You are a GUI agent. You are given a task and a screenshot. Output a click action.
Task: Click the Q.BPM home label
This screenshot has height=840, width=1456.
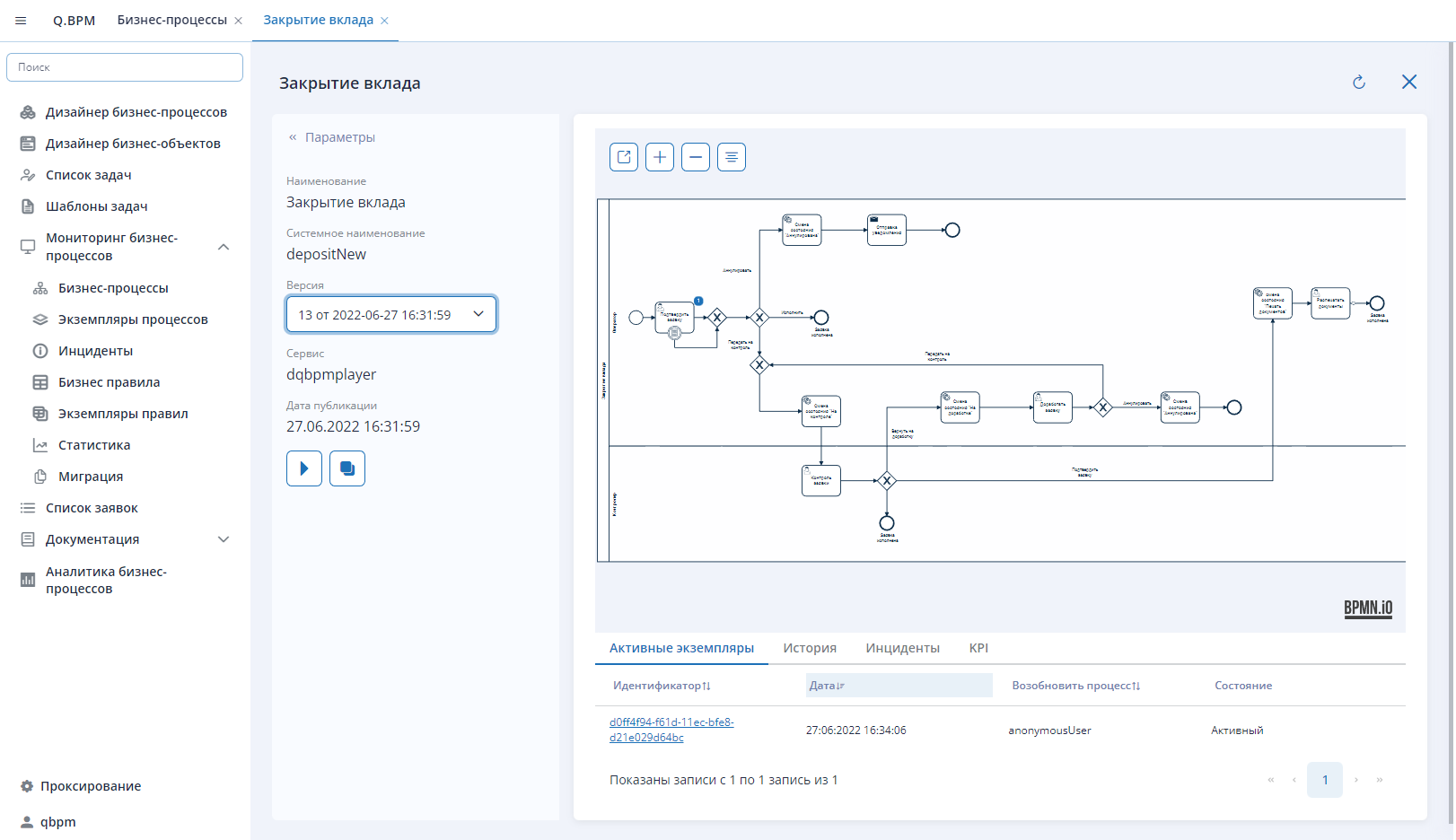pos(74,21)
